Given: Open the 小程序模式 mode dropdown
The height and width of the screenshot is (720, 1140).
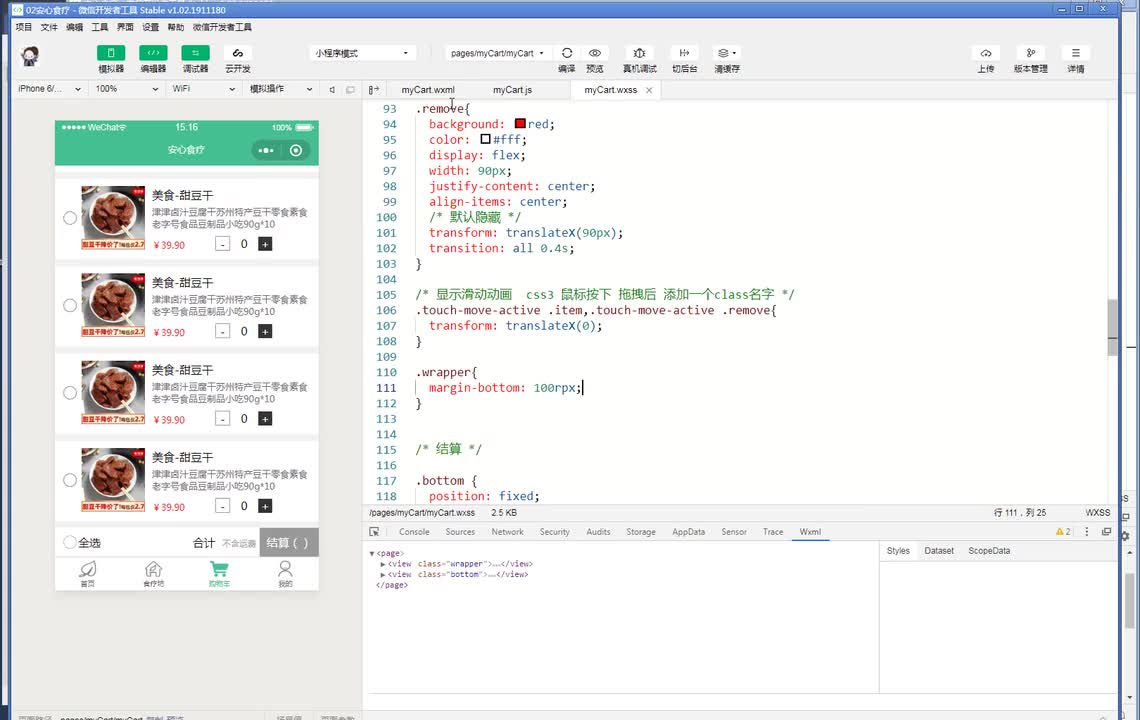Looking at the screenshot, I should click(x=362, y=53).
